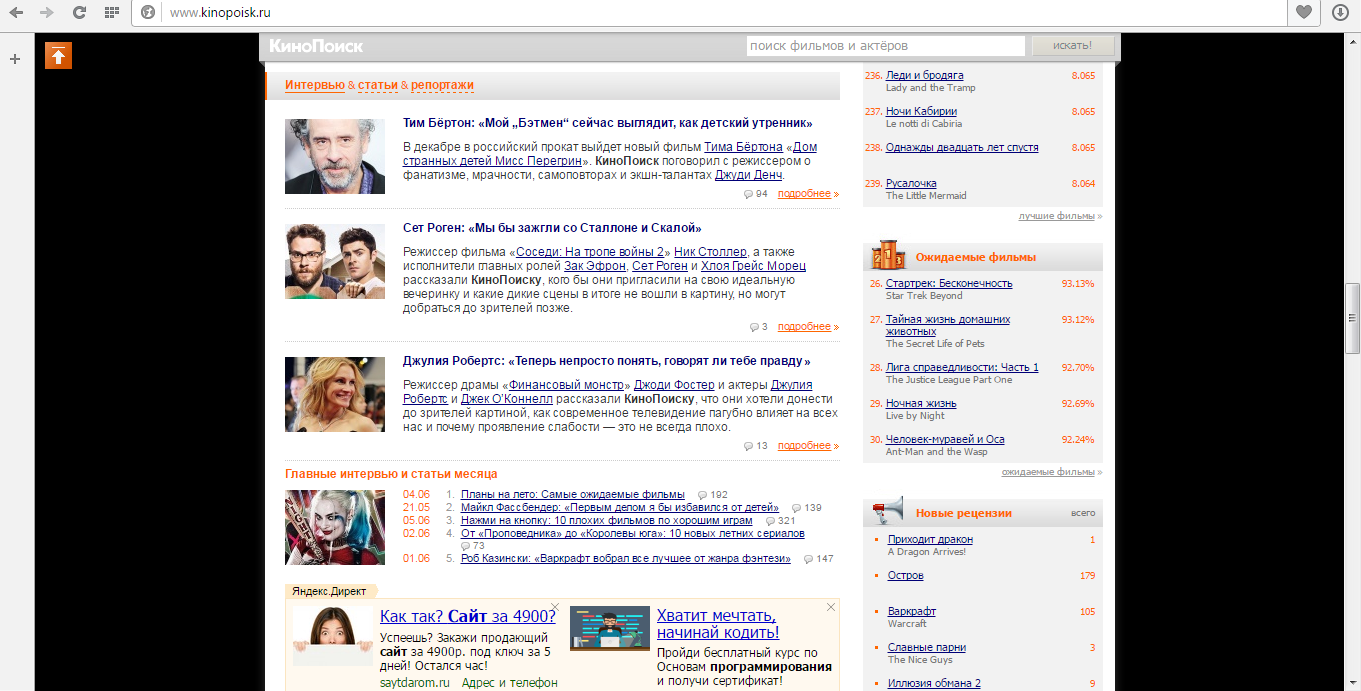Jump to top with orange up-arrow icon
This screenshot has width=1361, height=691.
[x=58, y=55]
